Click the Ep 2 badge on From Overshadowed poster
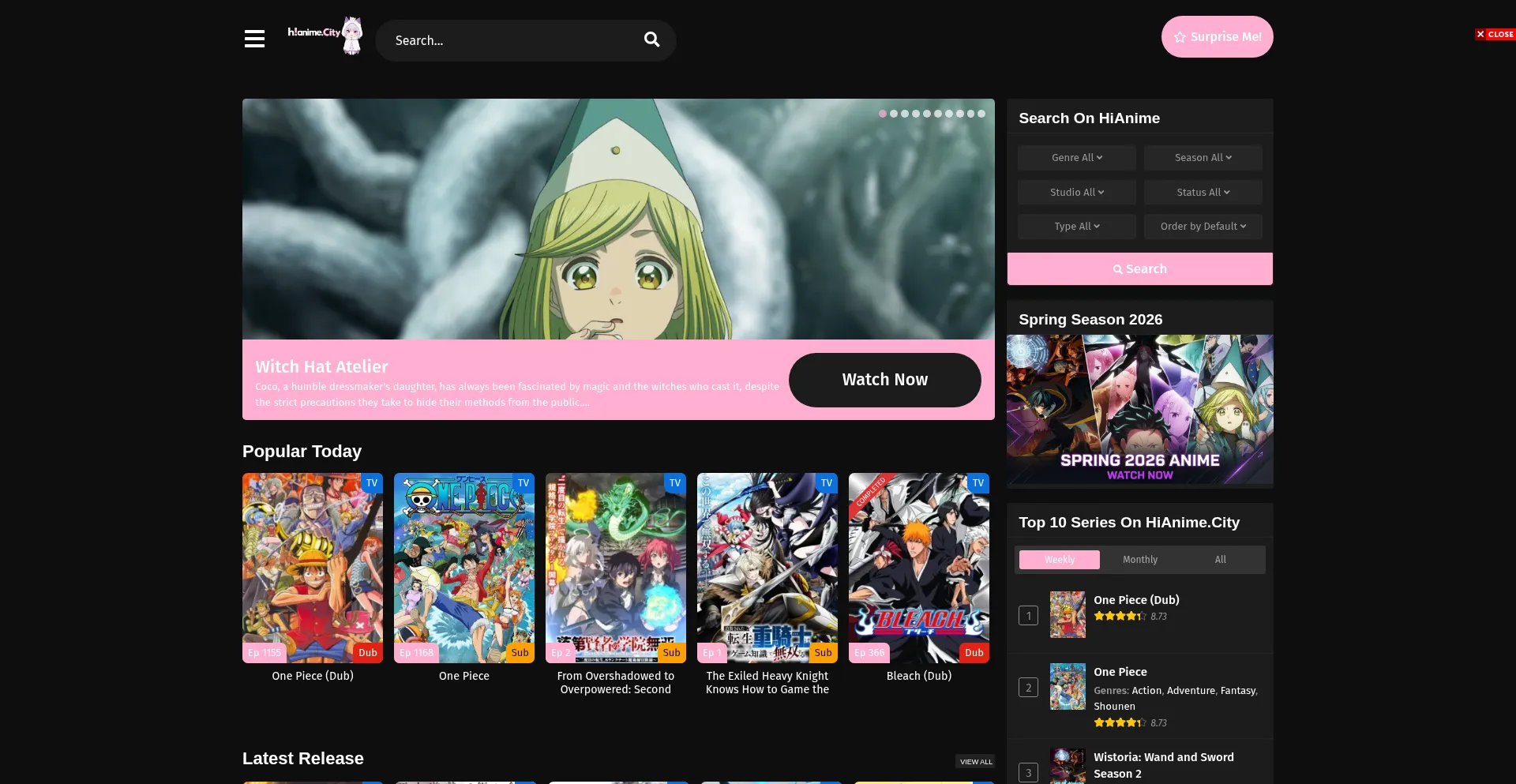 [561, 653]
